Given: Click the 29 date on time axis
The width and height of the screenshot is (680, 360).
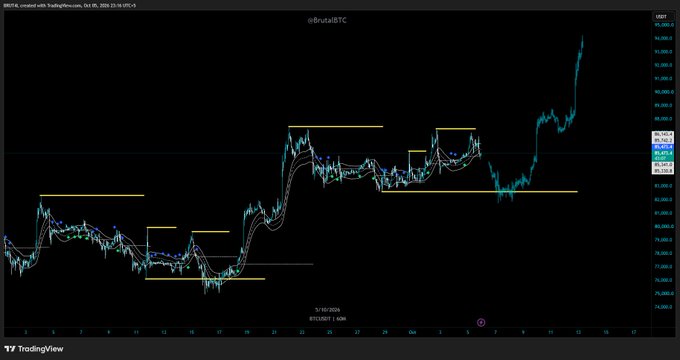Looking at the screenshot, I should click(x=385, y=332).
